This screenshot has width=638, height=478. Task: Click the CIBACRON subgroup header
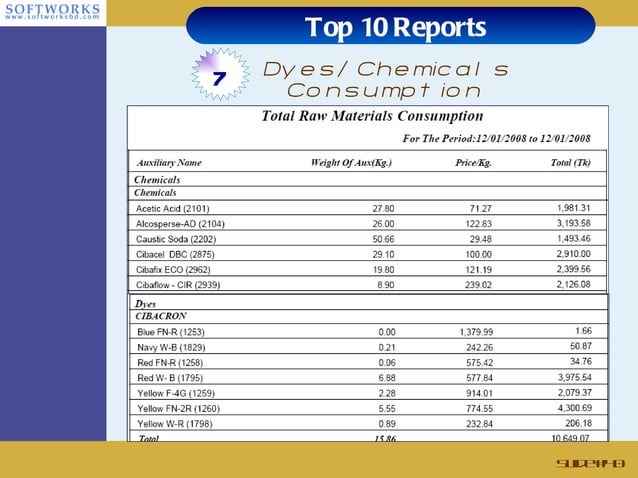click(161, 316)
